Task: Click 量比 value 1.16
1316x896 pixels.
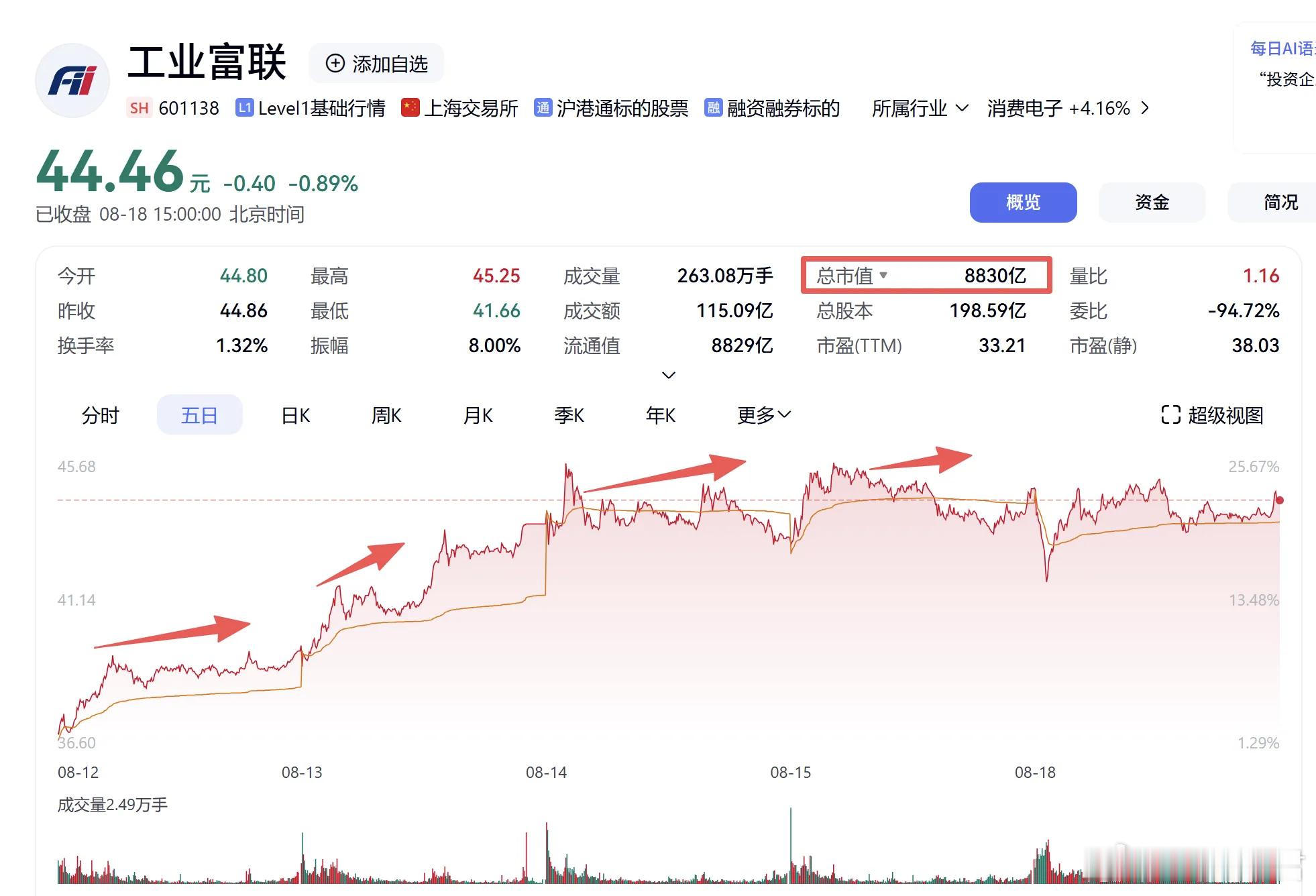Action: 1261,276
